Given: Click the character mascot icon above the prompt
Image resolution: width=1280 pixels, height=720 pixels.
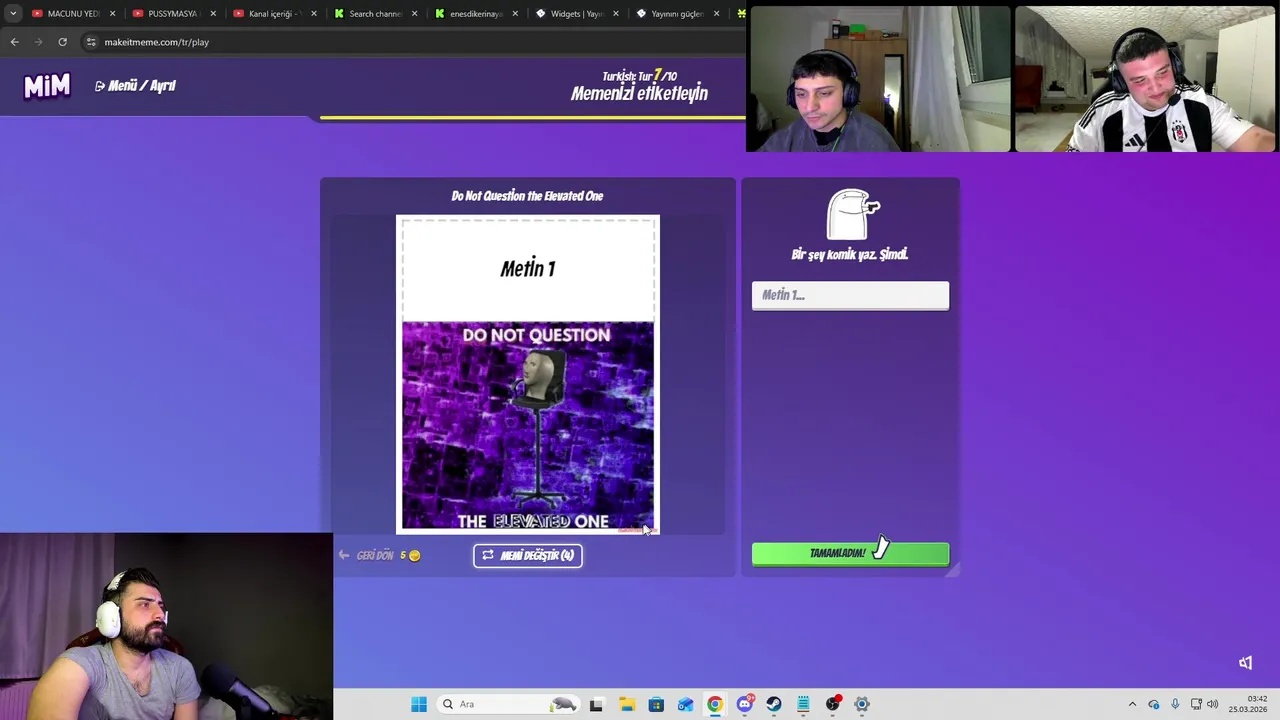Looking at the screenshot, I should pos(852,214).
